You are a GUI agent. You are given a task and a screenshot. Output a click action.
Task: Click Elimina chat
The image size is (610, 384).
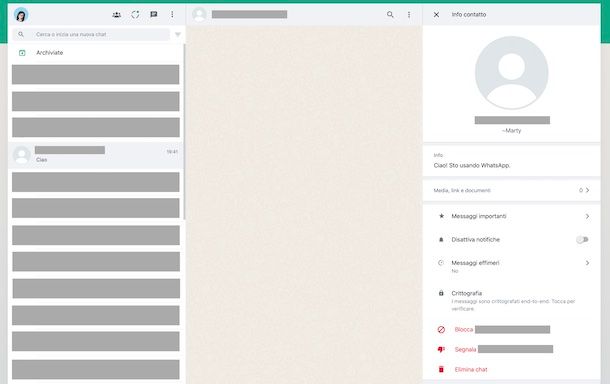tap(471, 370)
